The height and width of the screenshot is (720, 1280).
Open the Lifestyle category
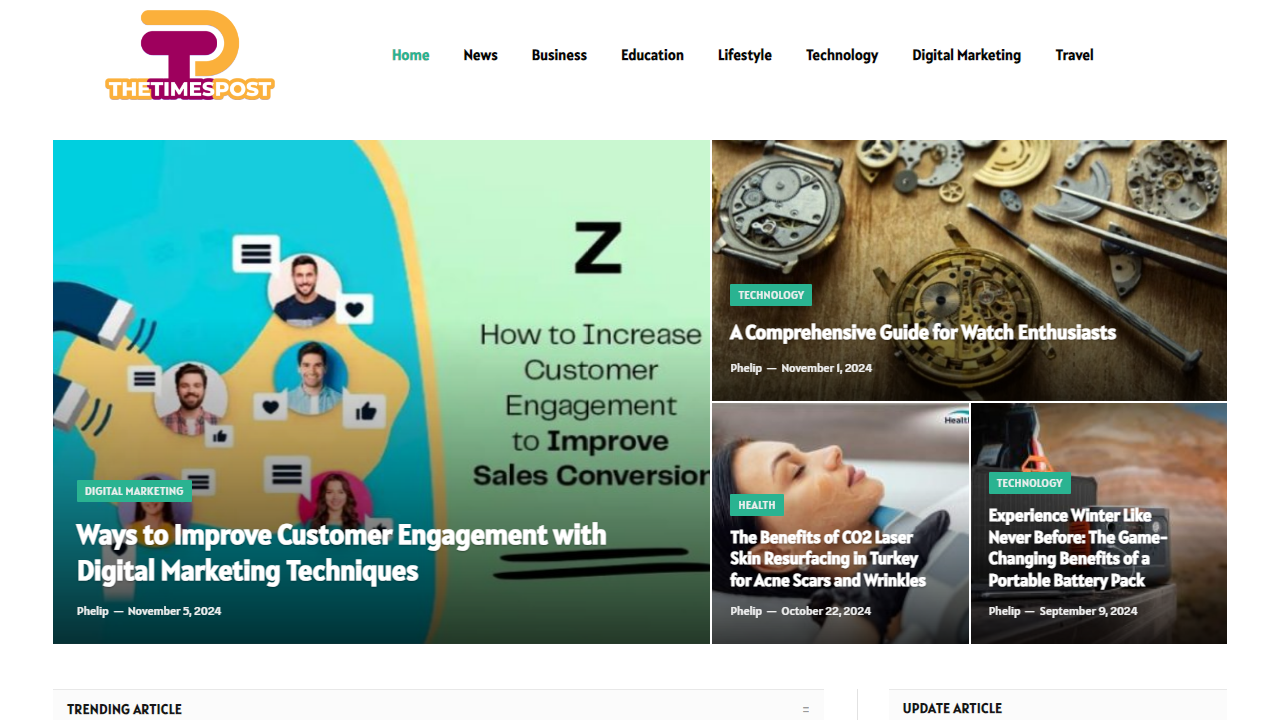click(745, 55)
